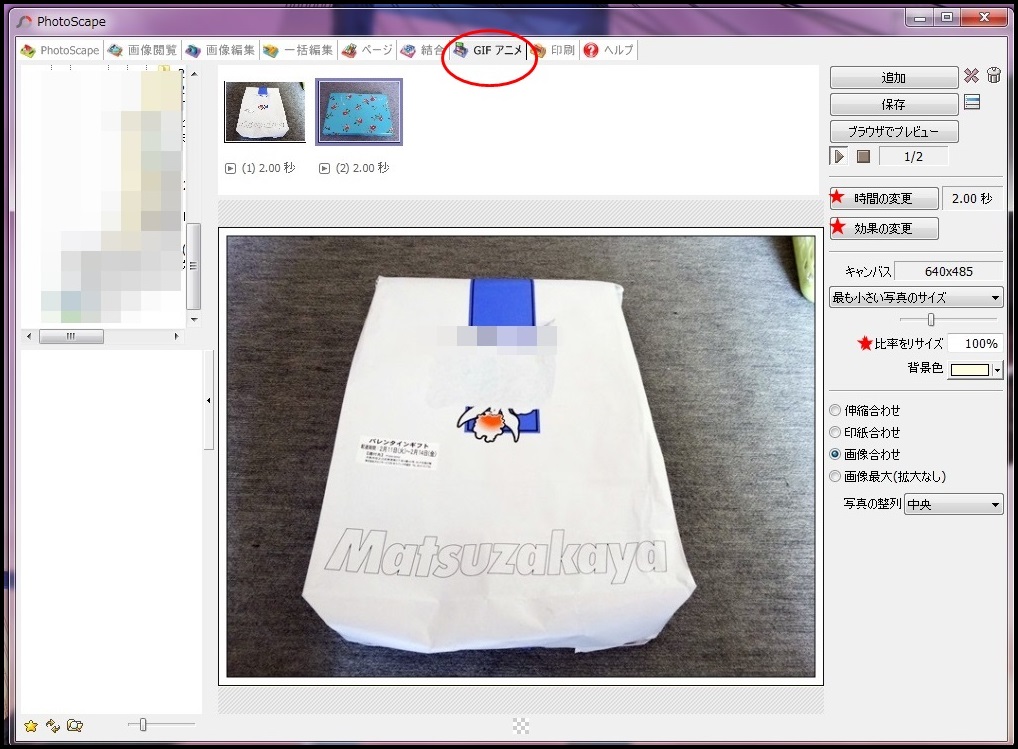The height and width of the screenshot is (749, 1018).
Task: Open the 写真の整列 中央 dropdown
Action: pos(954,504)
